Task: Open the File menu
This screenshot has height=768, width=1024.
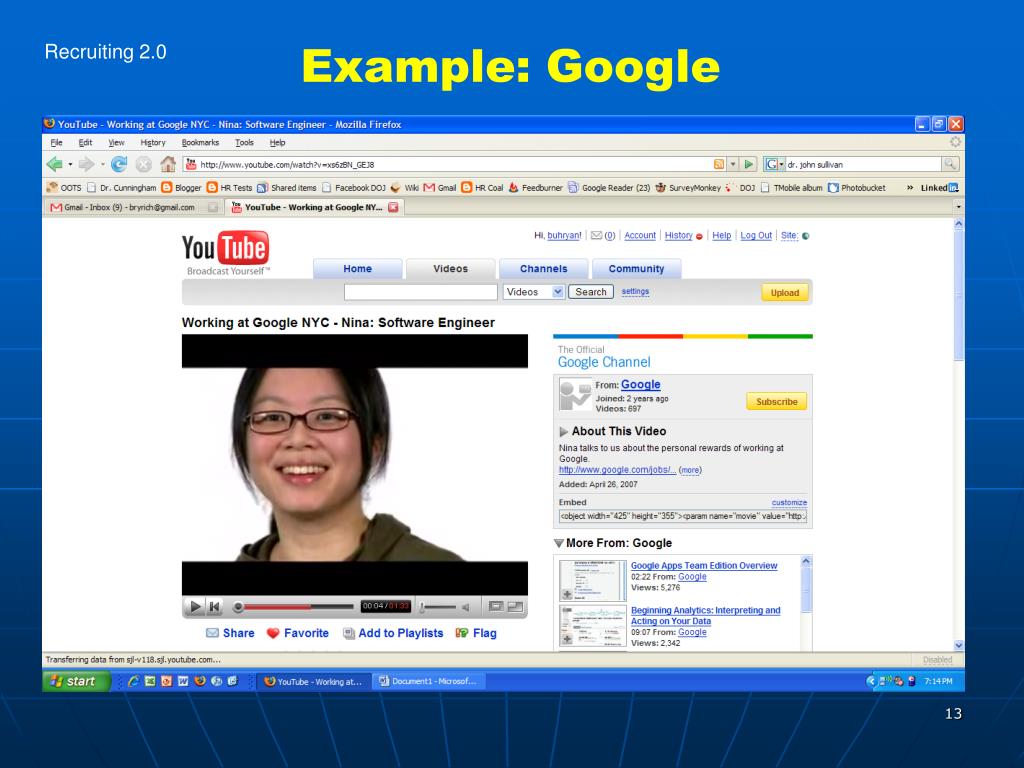Action: click(x=57, y=142)
